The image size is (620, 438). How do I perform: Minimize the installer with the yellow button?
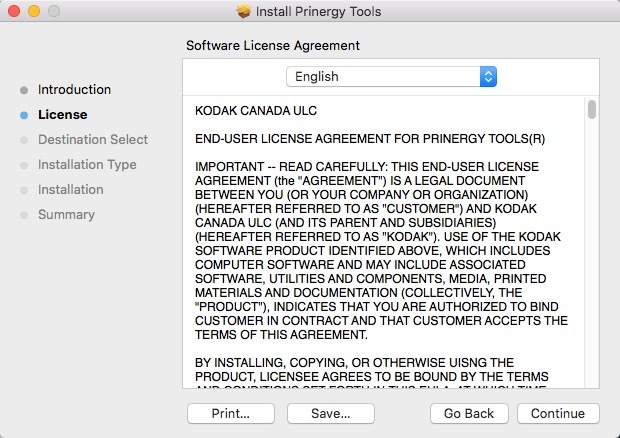point(33,12)
